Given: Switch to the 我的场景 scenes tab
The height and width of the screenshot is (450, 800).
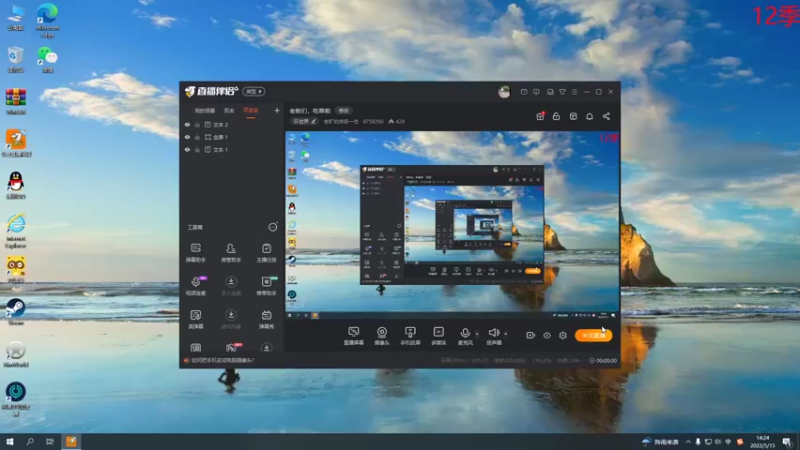Looking at the screenshot, I should pyautogui.click(x=205, y=110).
